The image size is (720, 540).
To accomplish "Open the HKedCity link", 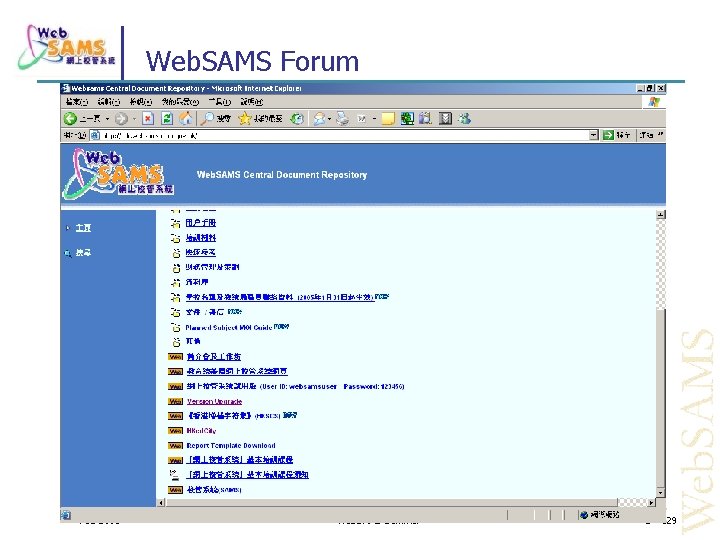I will 201,431.
